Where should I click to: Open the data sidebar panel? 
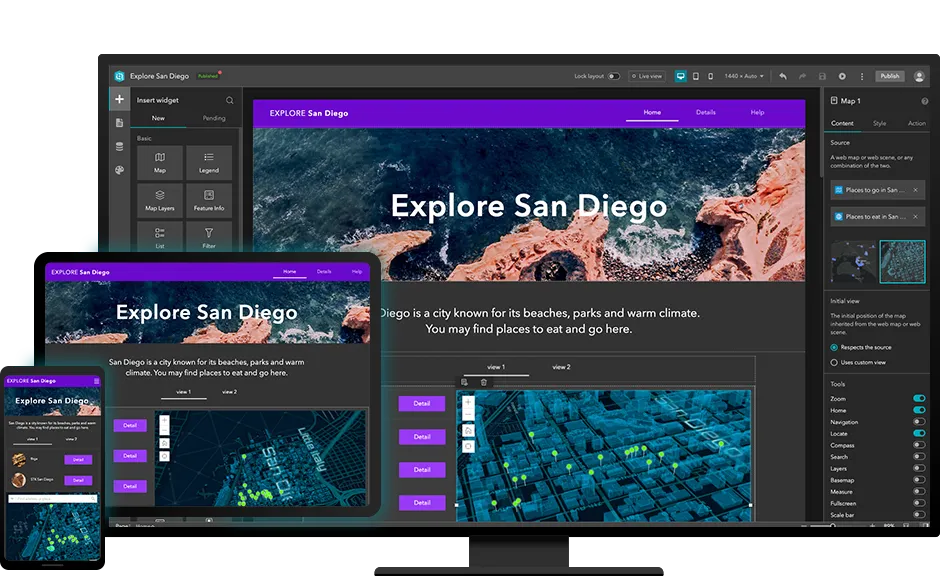click(x=119, y=145)
